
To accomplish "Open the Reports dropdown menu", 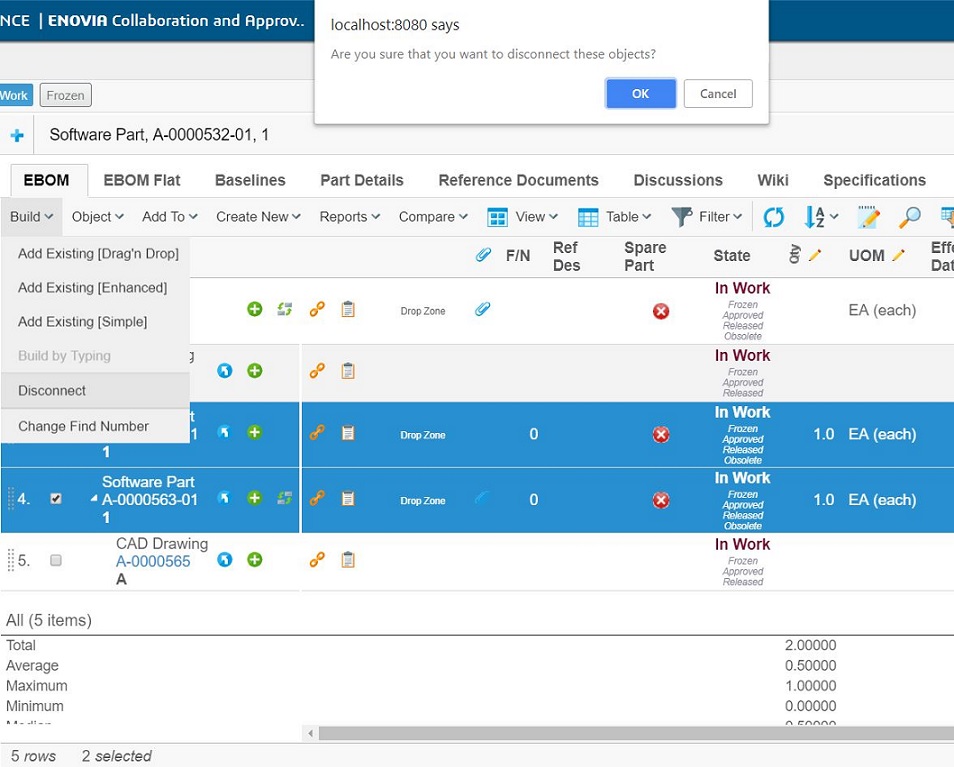I will tap(349, 217).
